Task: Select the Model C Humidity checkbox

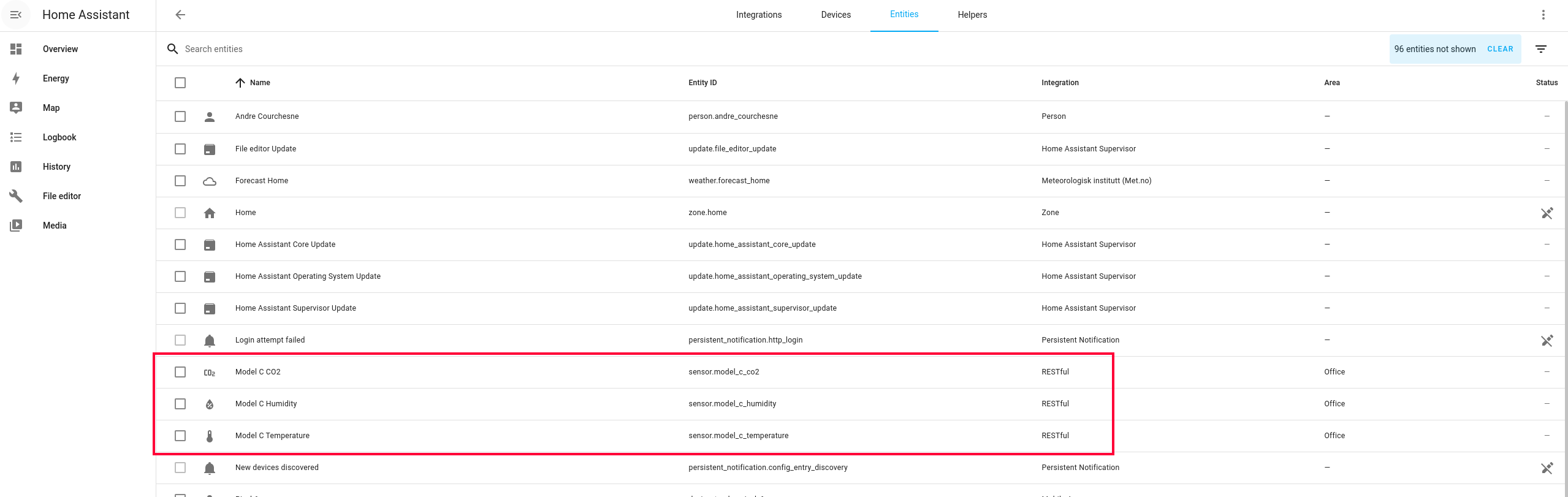Action: pyautogui.click(x=180, y=404)
